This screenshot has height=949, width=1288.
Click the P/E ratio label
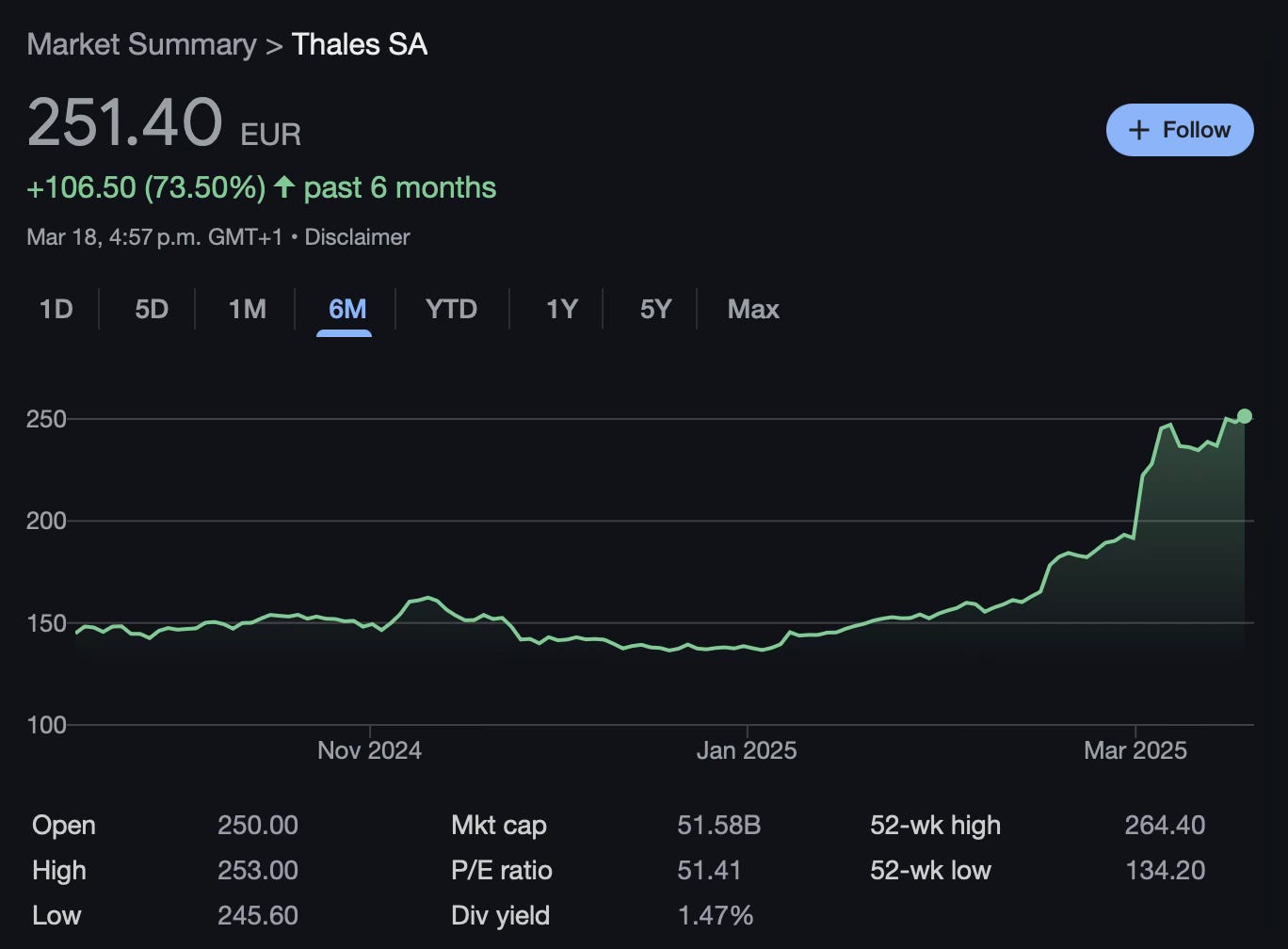point(502,871)
